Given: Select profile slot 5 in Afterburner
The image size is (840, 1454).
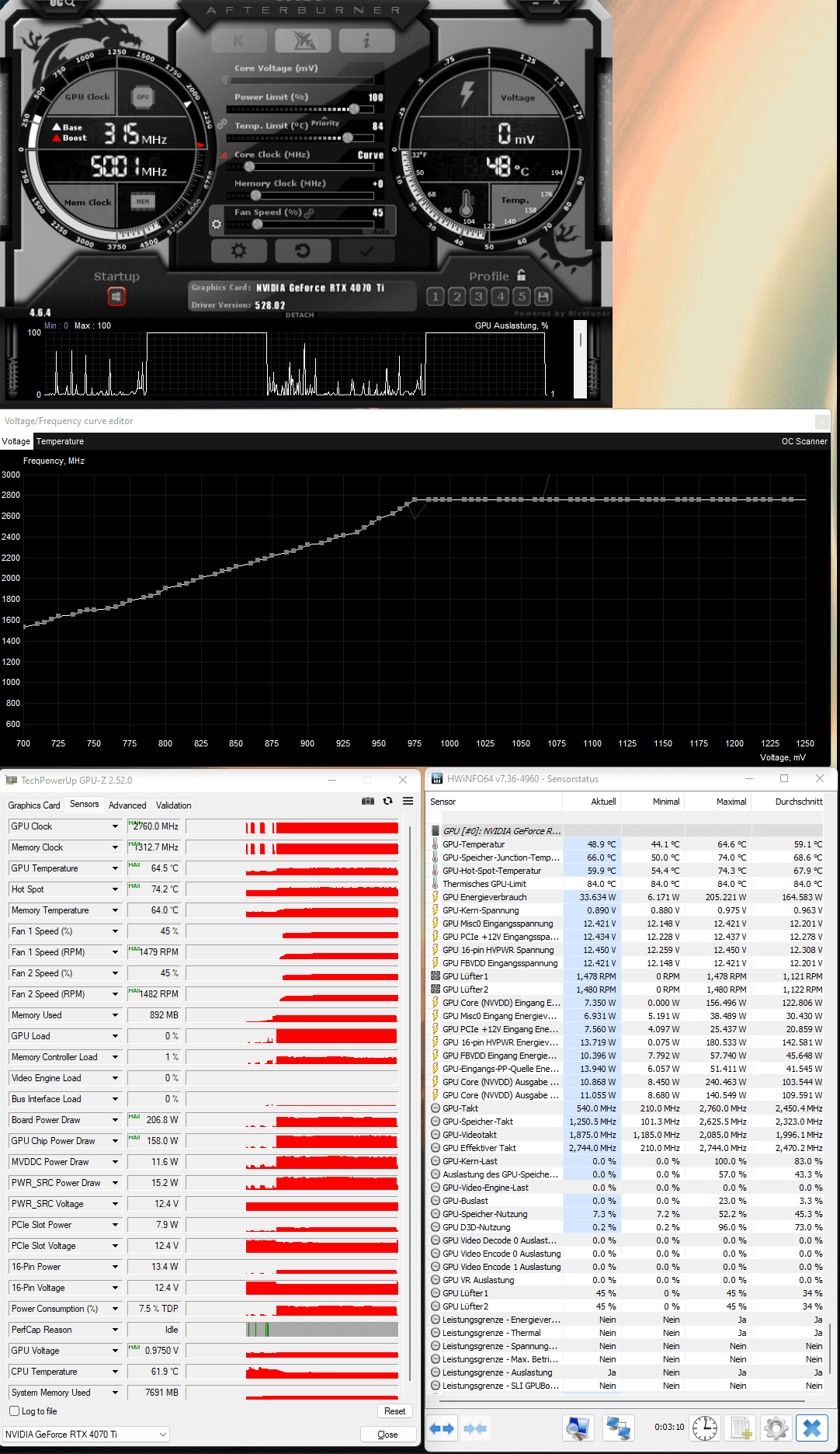Looking at the screenshot, I should coord(522,296).
